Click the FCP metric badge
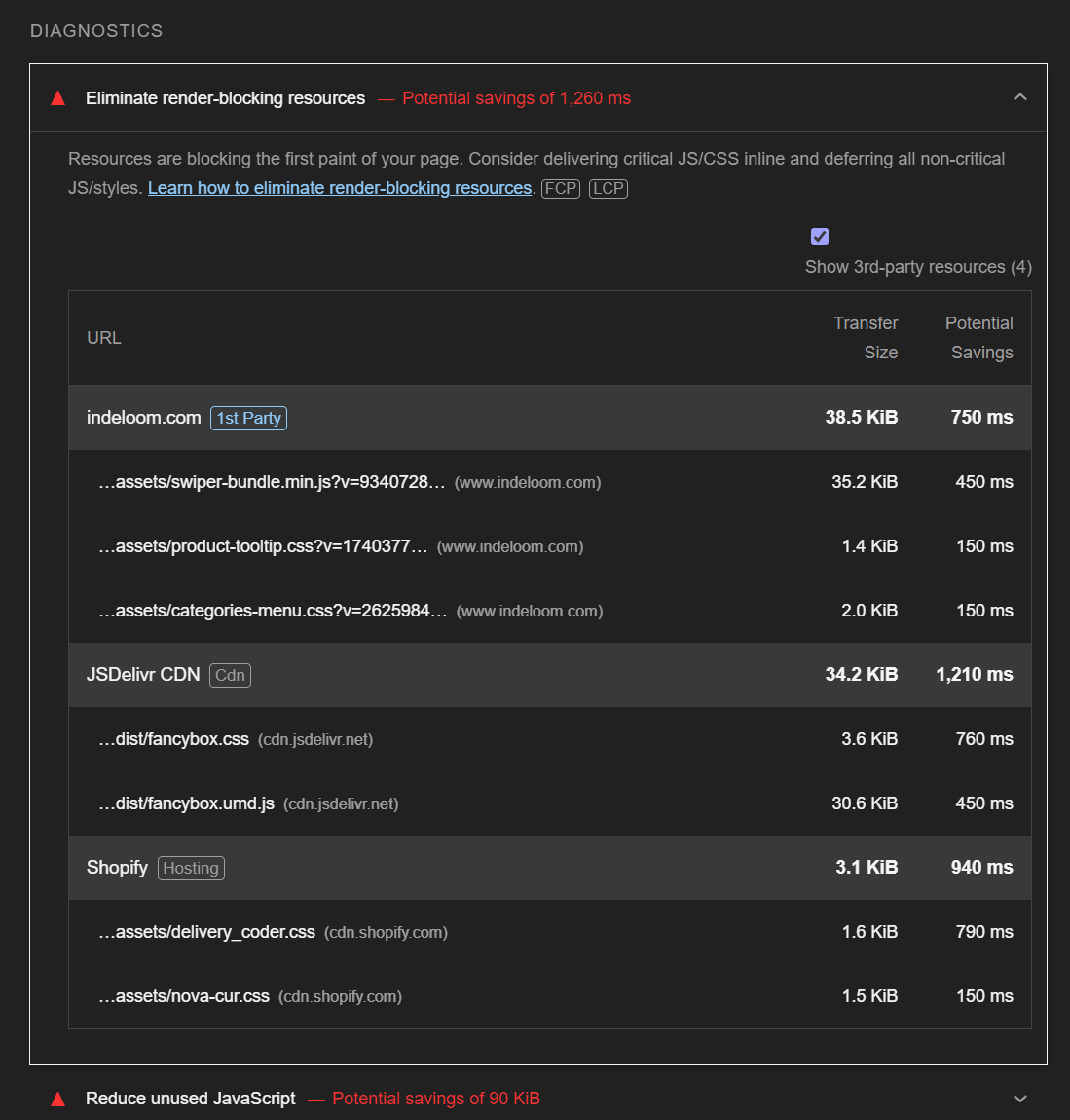 tap(561, 188)
